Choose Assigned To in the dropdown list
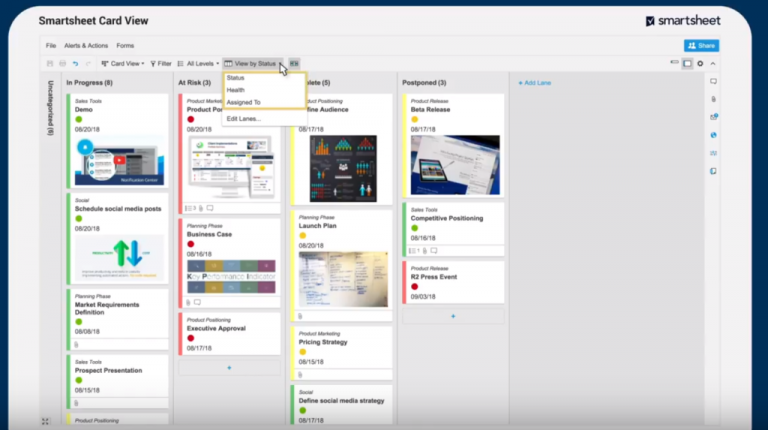Image resolution: width=768 pixels, height=430 pixels. coord(243,102)
